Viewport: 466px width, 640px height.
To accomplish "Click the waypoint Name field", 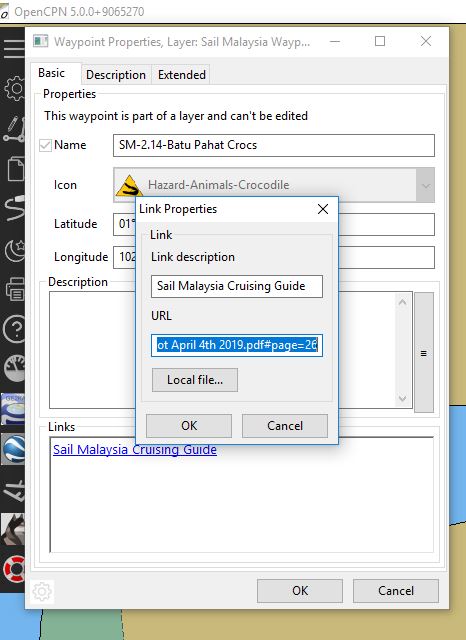I will 274,145.
